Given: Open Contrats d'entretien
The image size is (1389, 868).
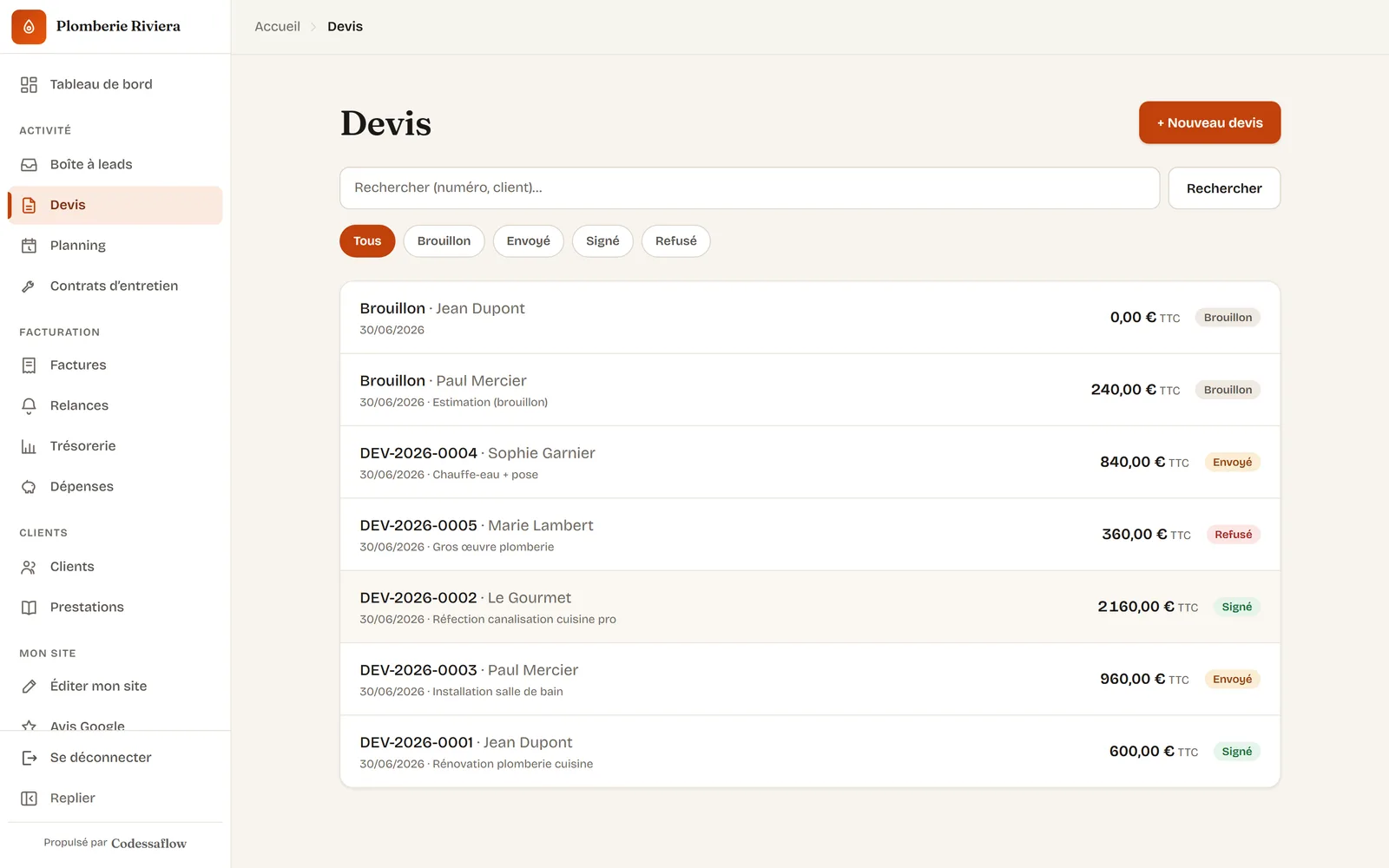Looking at the screenshot, I should 115,286.
